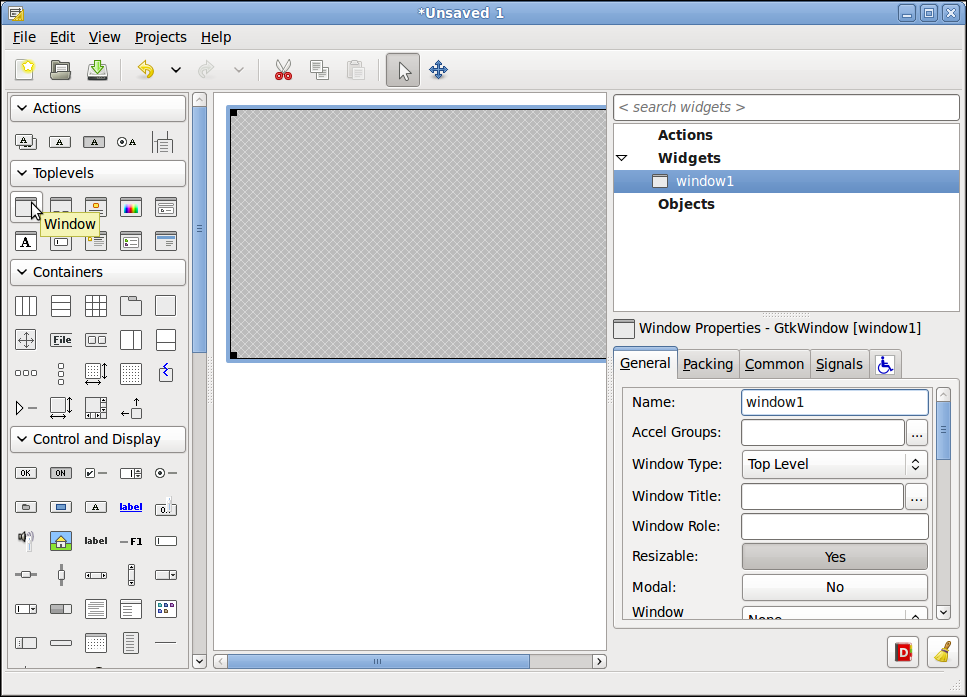Collapse the Widgets tree node

click(x=622, y=159)
